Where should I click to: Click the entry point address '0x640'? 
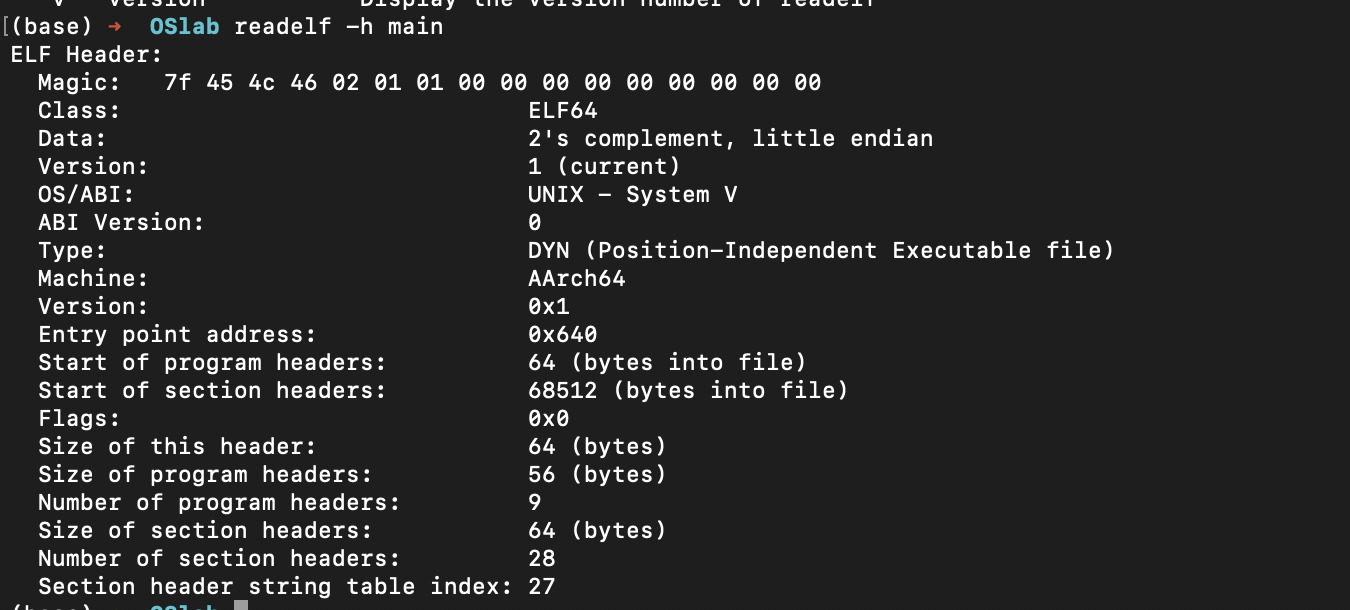click(x=563, y=335)
